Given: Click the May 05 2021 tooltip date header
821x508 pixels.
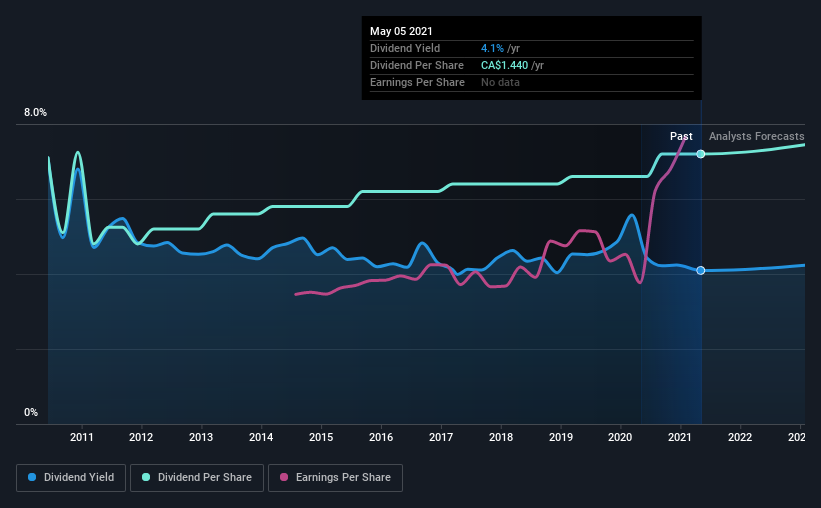Looking at the screenshot, I should [x=401, y=31].
